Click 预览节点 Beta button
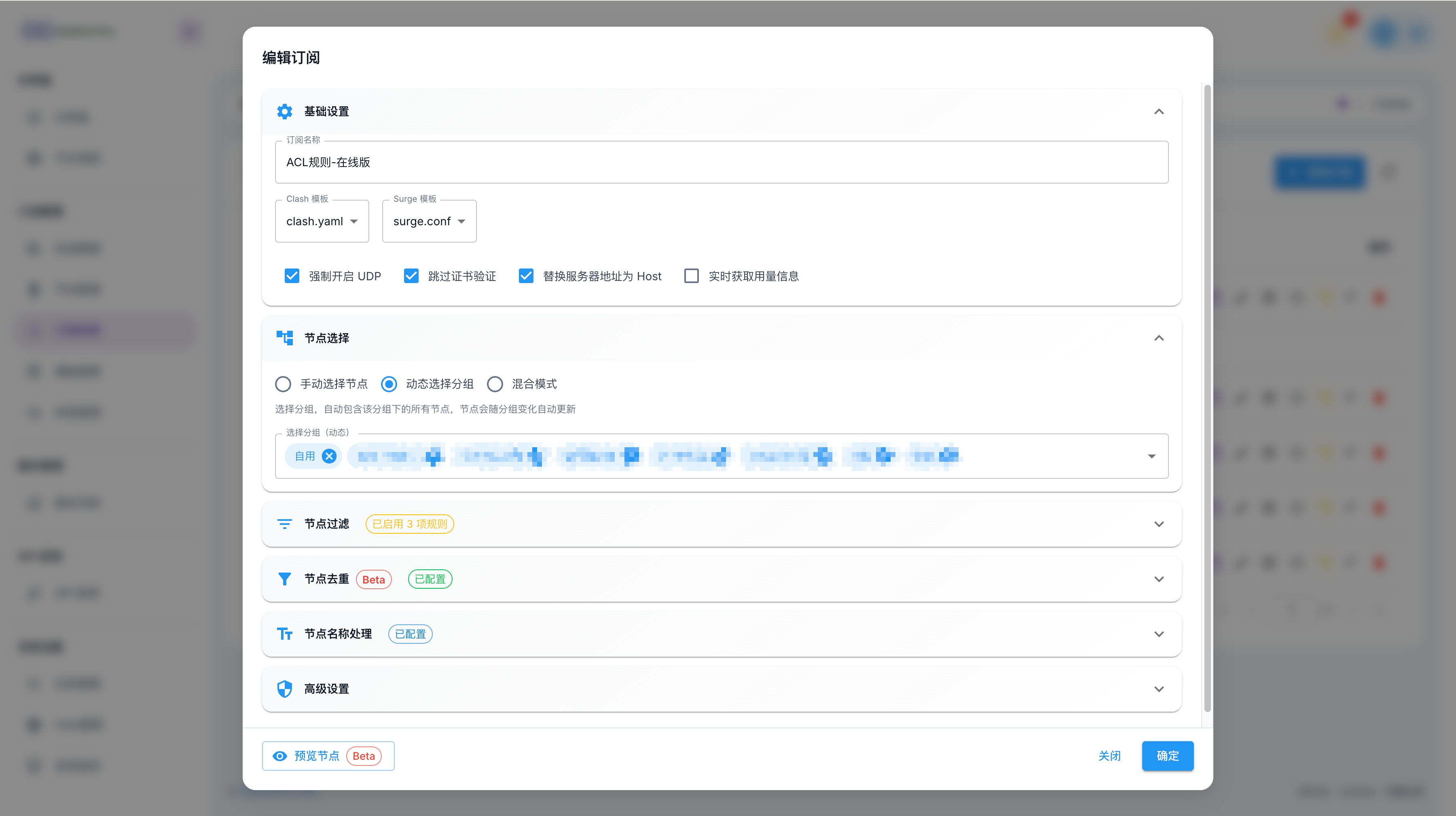The image size is (1456, 816). [x=328, y=756]
